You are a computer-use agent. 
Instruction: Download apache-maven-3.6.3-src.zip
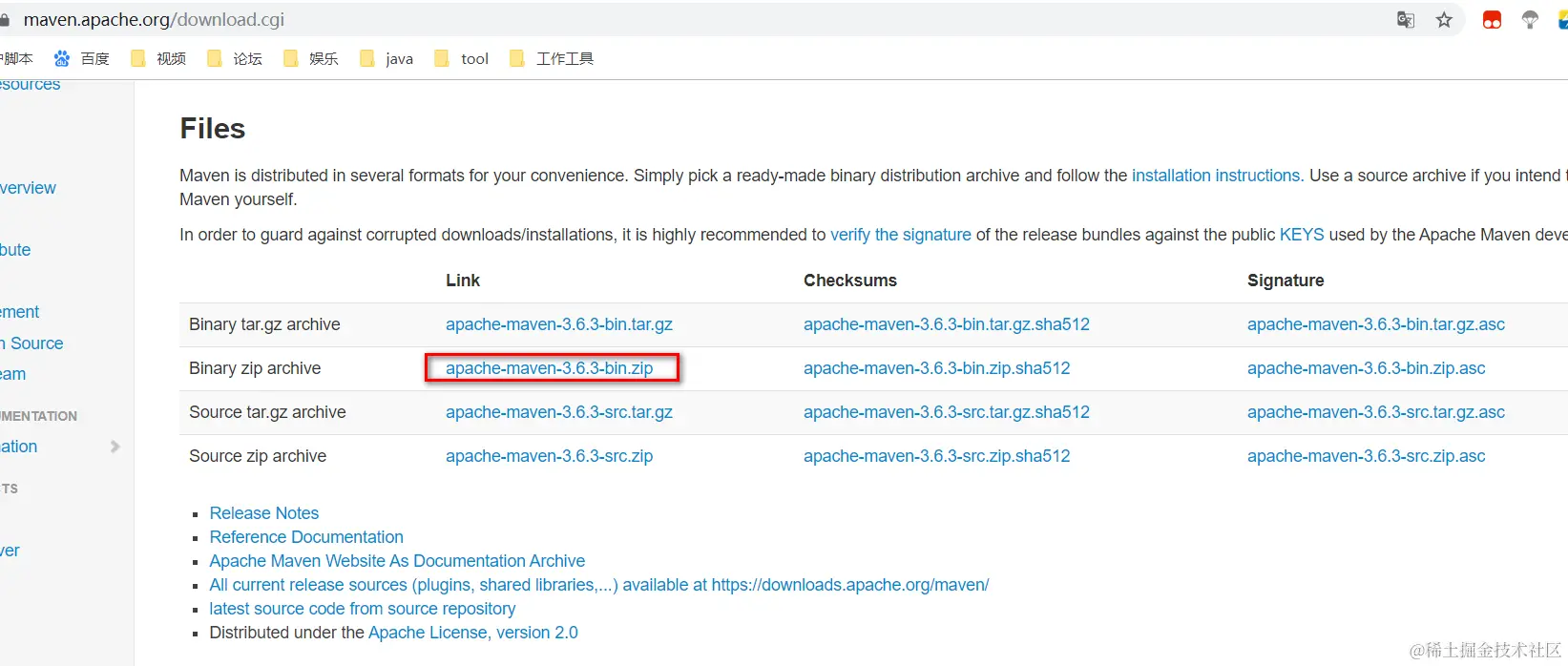click(x=550, y=456)
